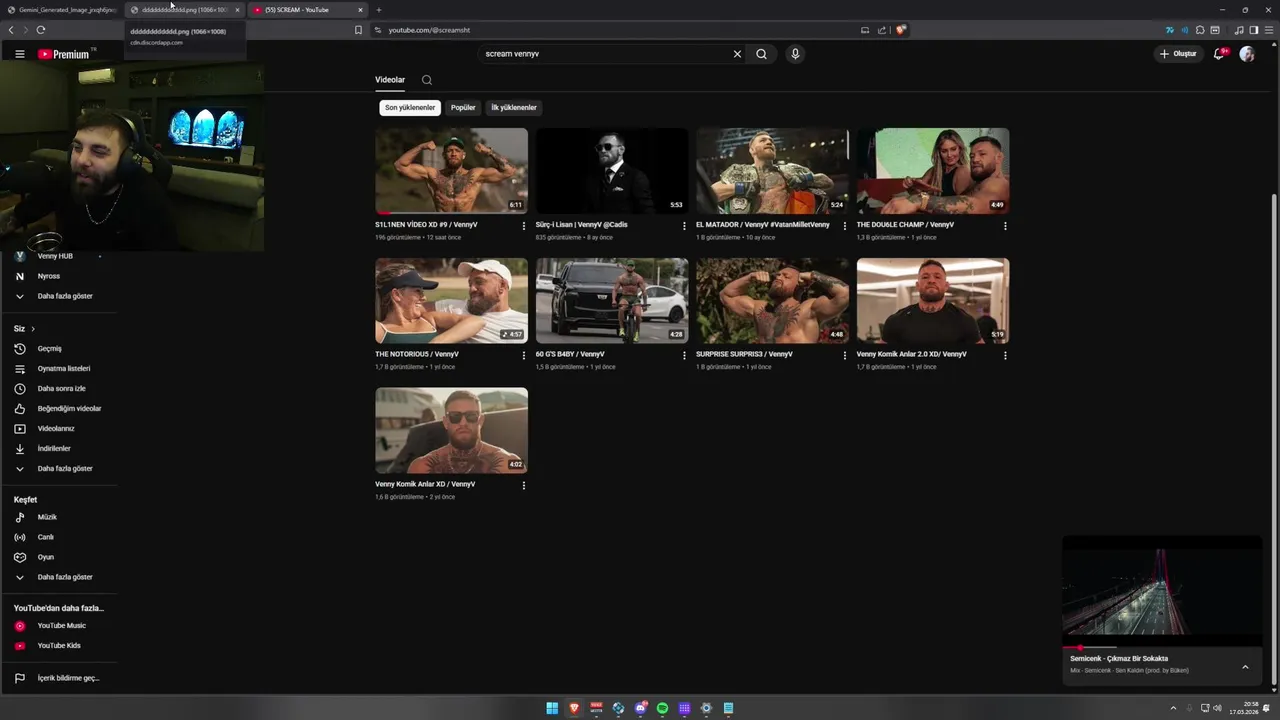
Task: Open Canlı live in Keşfet
Action: [58, 538]
